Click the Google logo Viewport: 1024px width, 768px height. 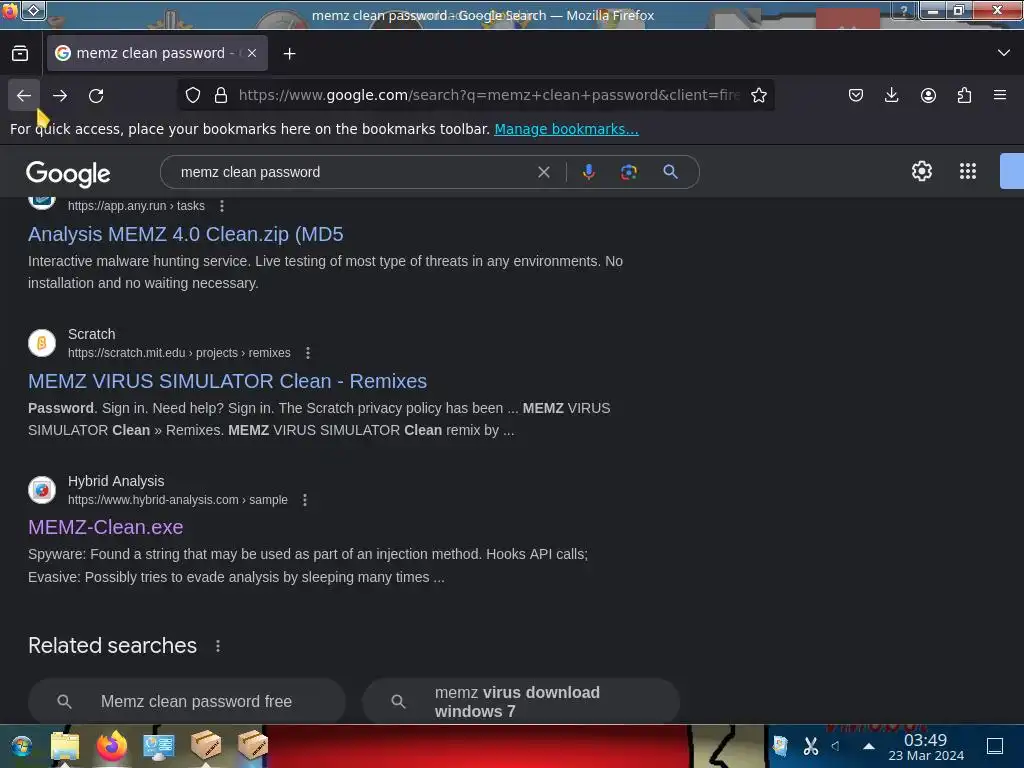(x=68, y=173)
